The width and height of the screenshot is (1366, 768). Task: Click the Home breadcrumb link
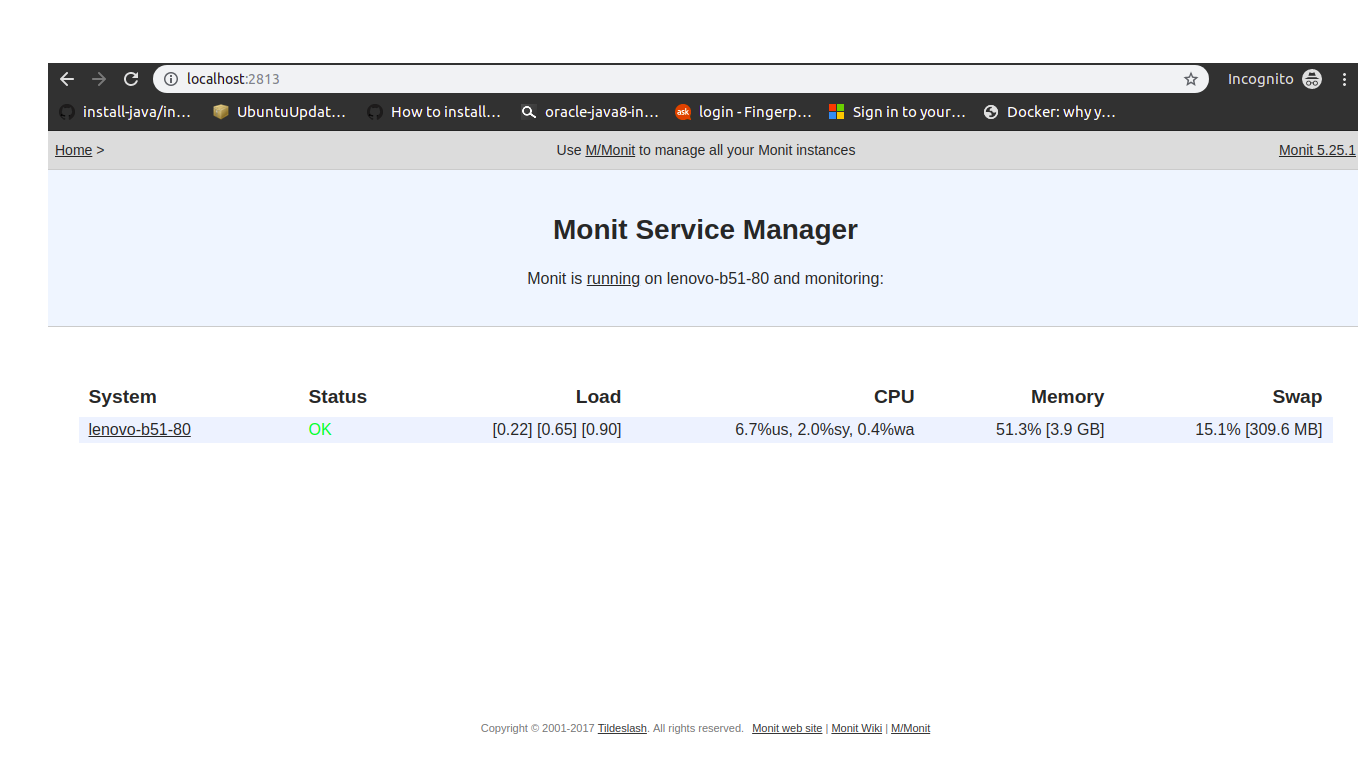[73, 150]
